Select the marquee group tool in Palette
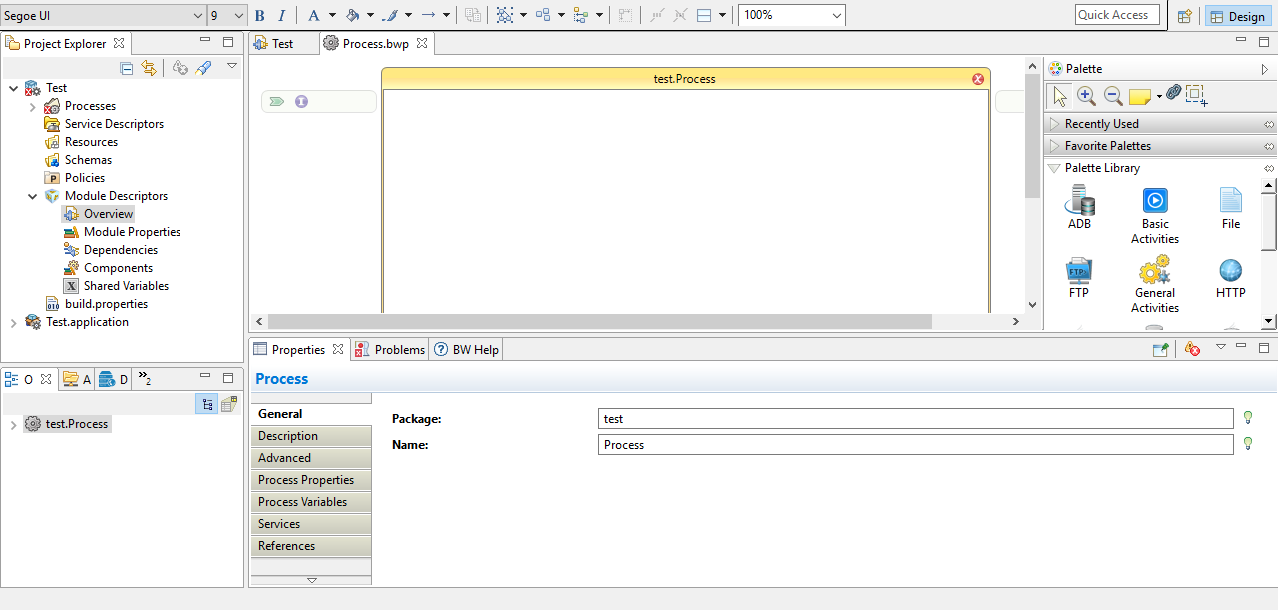1278x610 pixels. point(1197,96)
